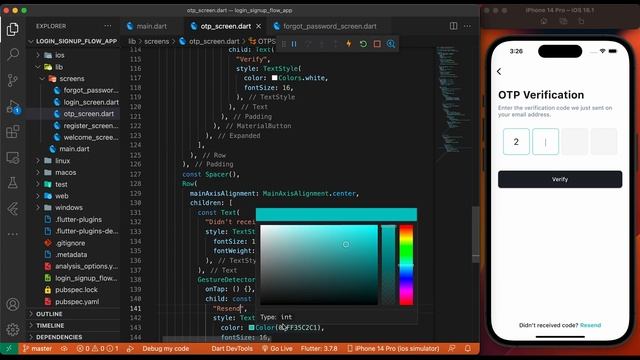Show additional views ellipsis in activity bar
This screenshot has width=640, height=360.
(13, 234)
